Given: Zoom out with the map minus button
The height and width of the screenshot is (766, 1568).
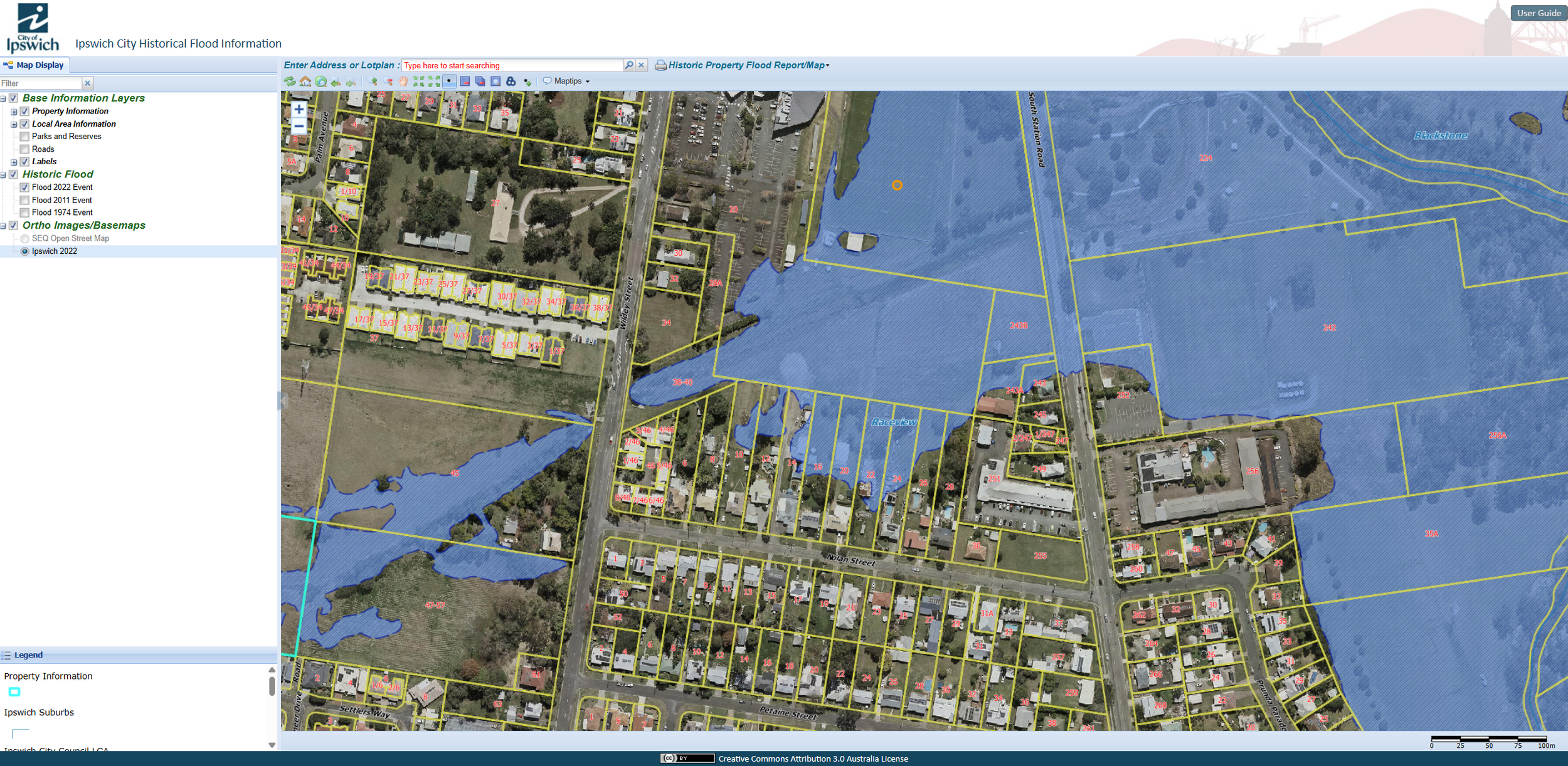Looking at the screenshot, I should coord(299,126).
